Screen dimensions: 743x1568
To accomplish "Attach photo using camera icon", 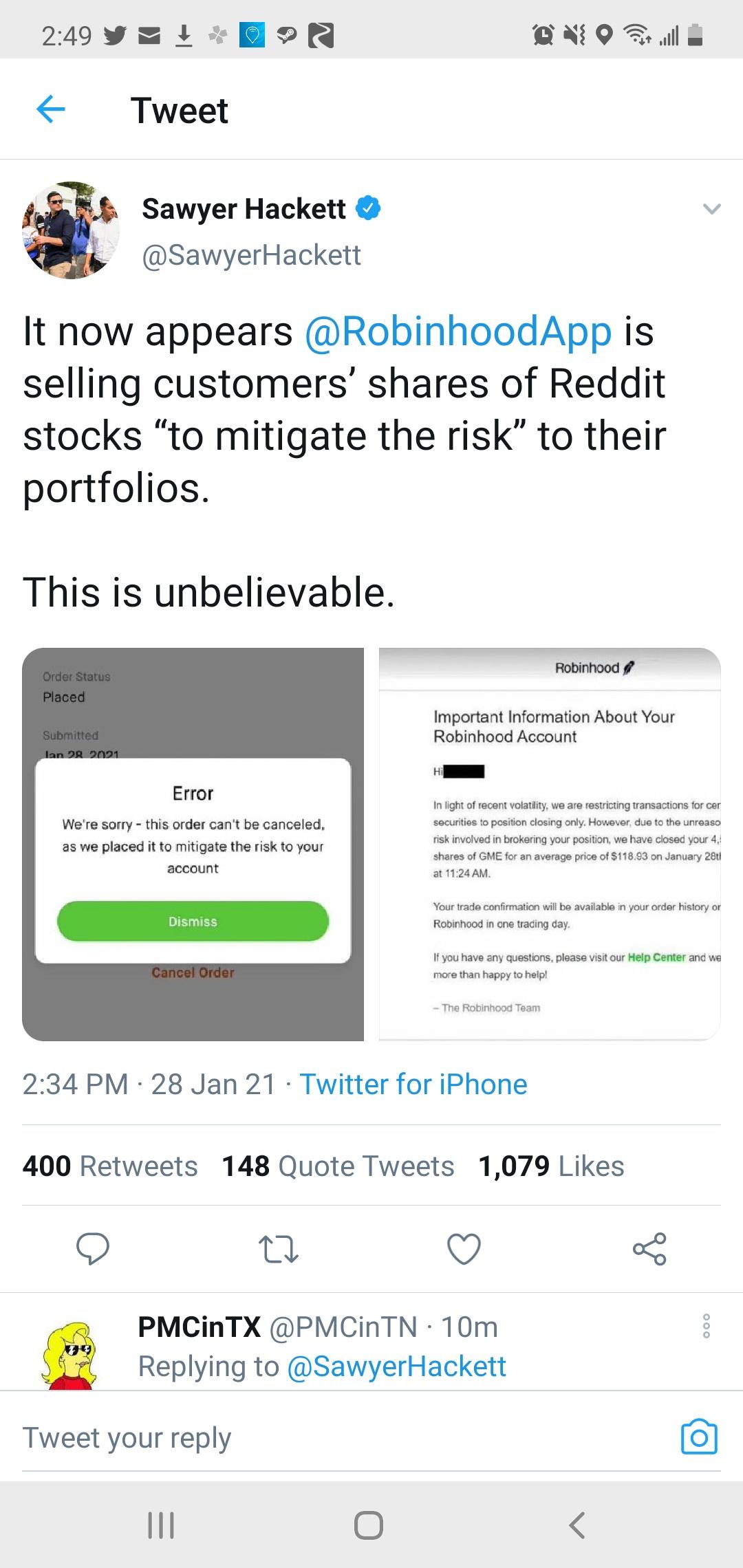I will click(698, 1437).
